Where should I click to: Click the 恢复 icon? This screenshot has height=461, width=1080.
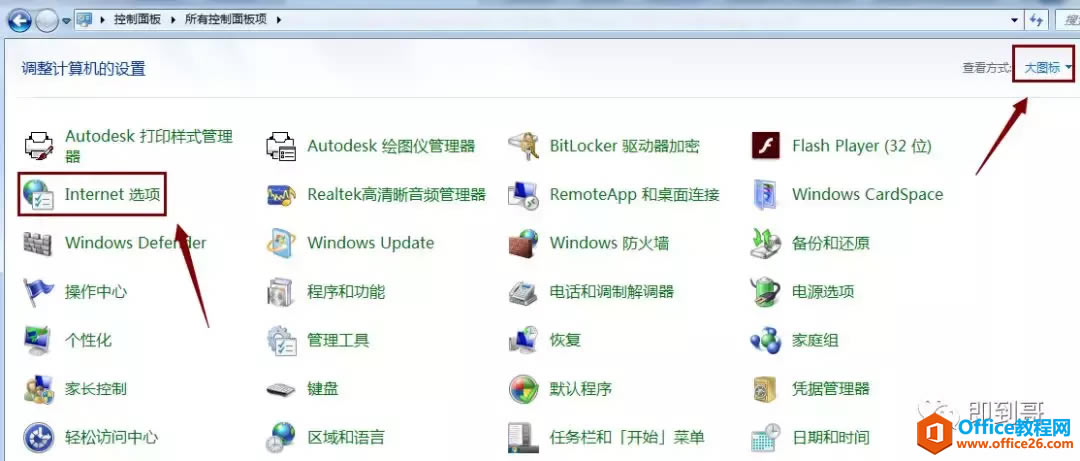click(523, 340)
